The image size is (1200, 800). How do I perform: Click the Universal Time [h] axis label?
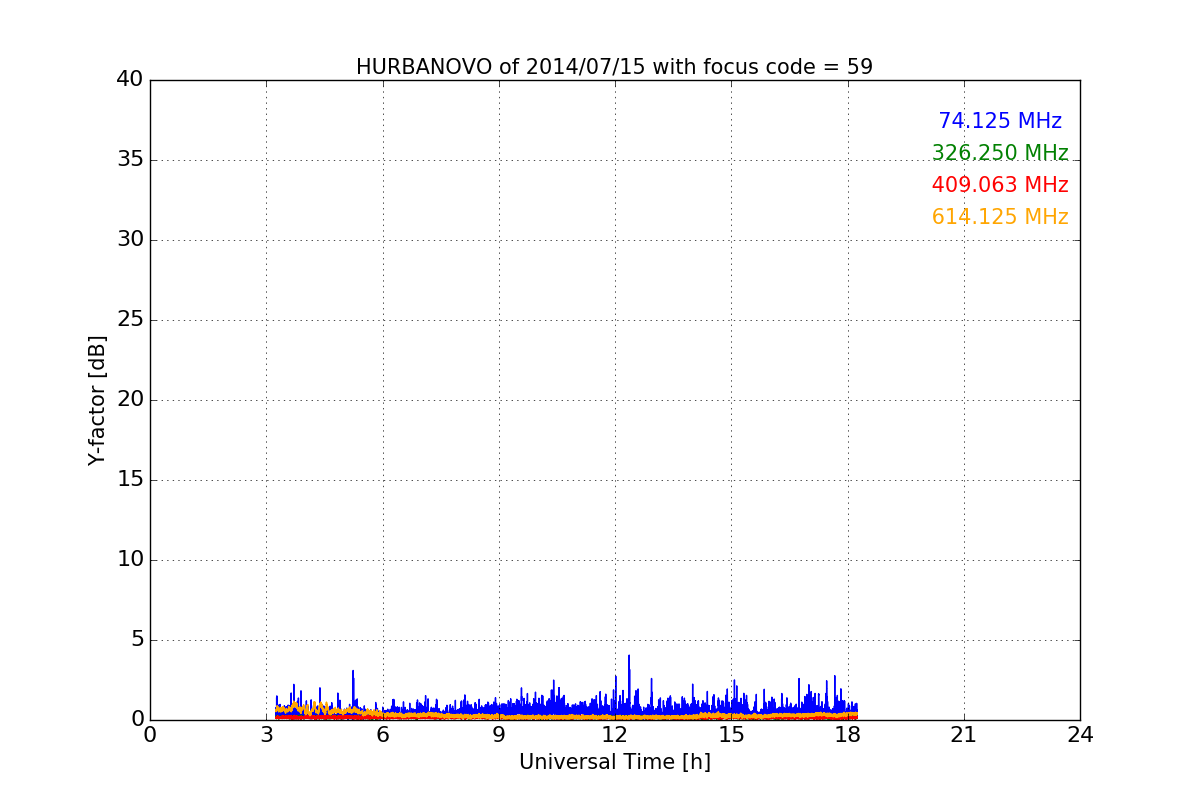click(x=614, y=762)
